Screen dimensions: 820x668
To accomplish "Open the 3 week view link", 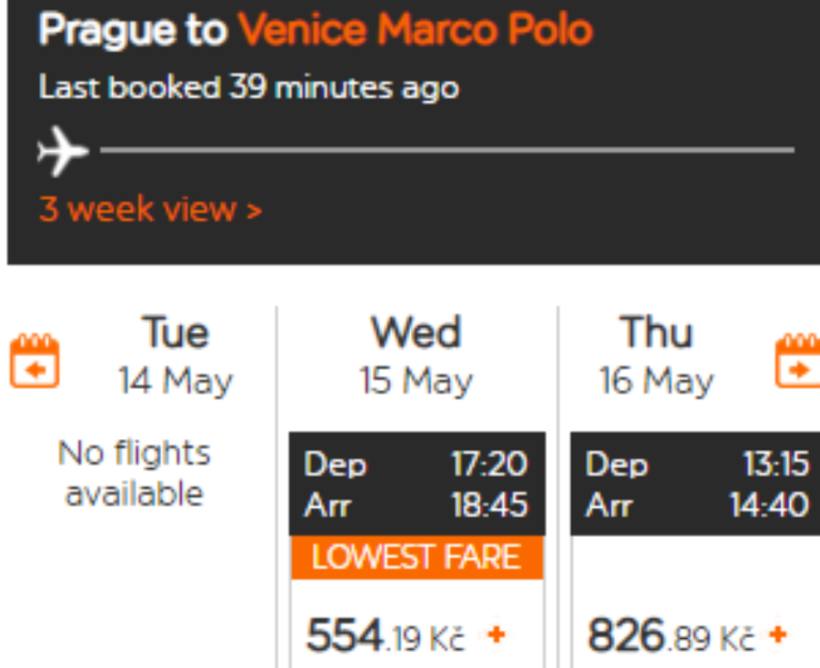I will click(150, 210).
